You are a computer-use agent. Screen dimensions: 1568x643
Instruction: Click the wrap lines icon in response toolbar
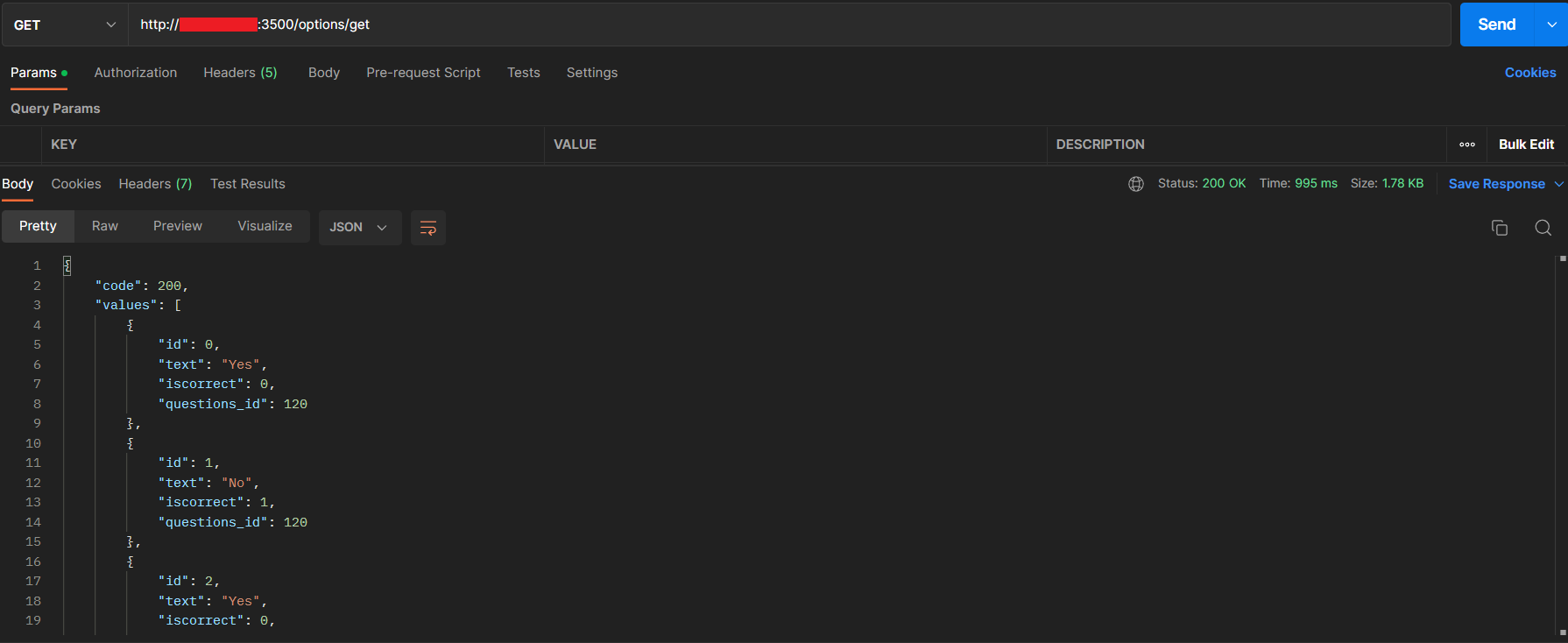[428, 228]
